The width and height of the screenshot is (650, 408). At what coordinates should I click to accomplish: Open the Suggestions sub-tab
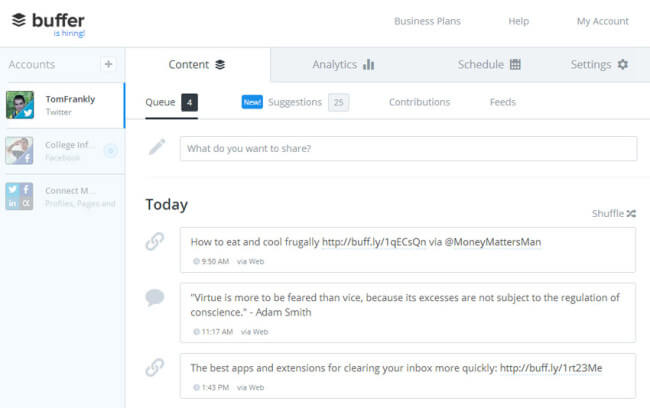[295, 102]
